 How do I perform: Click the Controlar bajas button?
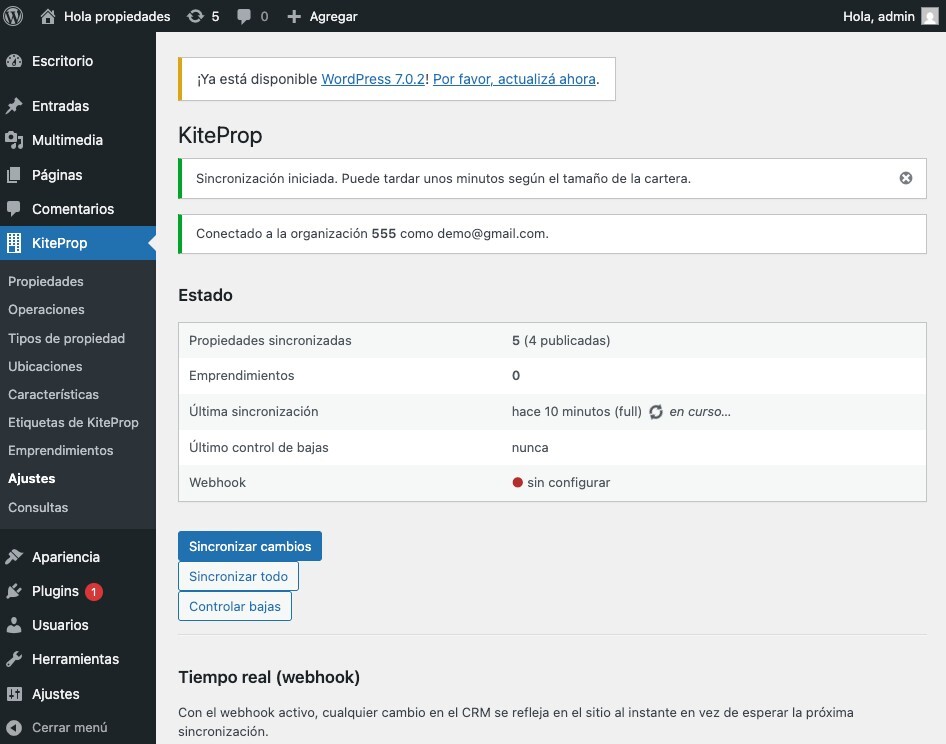coord(235,606)
